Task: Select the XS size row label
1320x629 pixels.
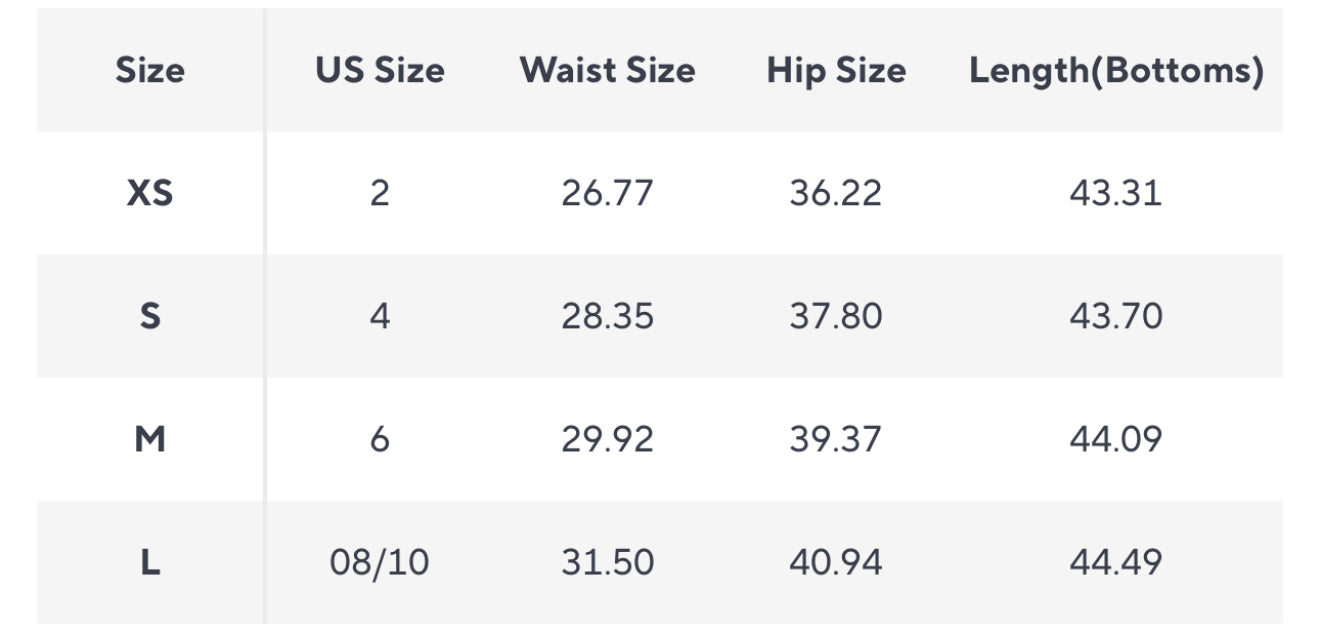Action: coord(150,193)
